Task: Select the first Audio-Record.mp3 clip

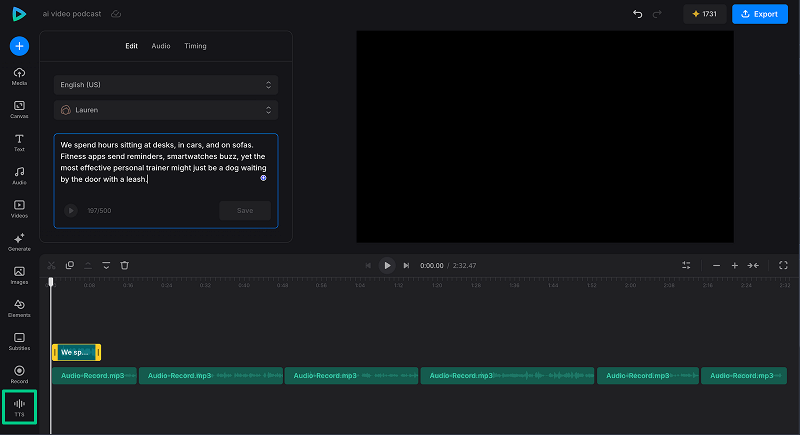Action: (x=94, y=376)
